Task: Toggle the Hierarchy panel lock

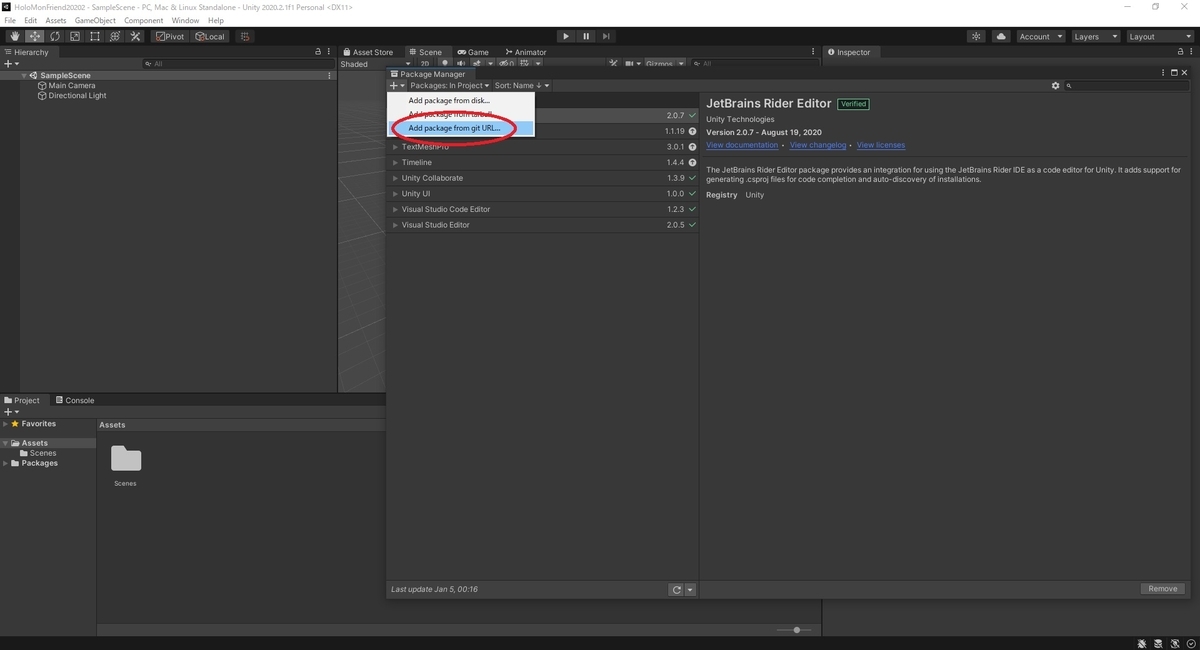Action: [318, 52]
